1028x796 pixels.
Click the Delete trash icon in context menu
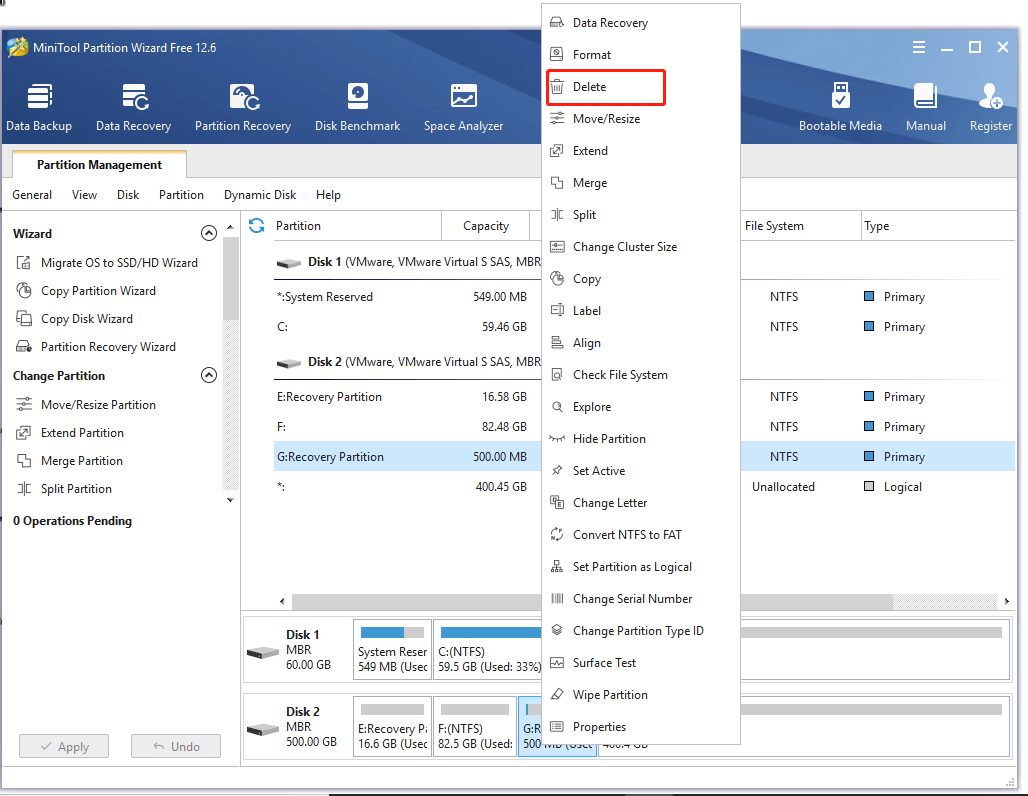coord(557,87)
